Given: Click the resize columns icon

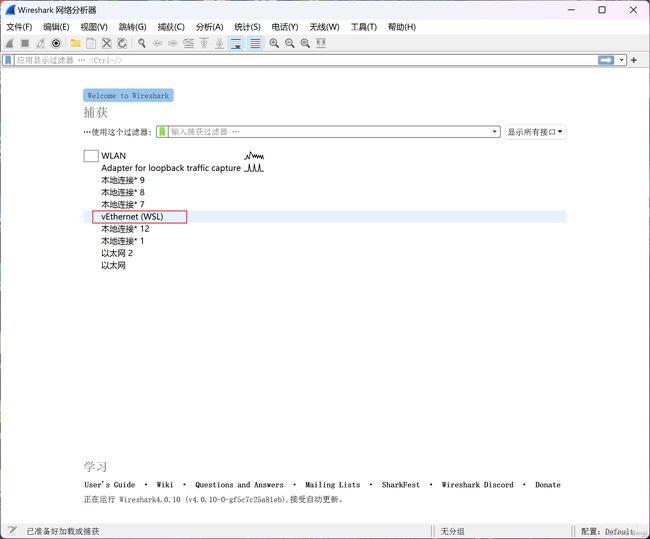Looking at the screenshot, I should click(321, 43).
